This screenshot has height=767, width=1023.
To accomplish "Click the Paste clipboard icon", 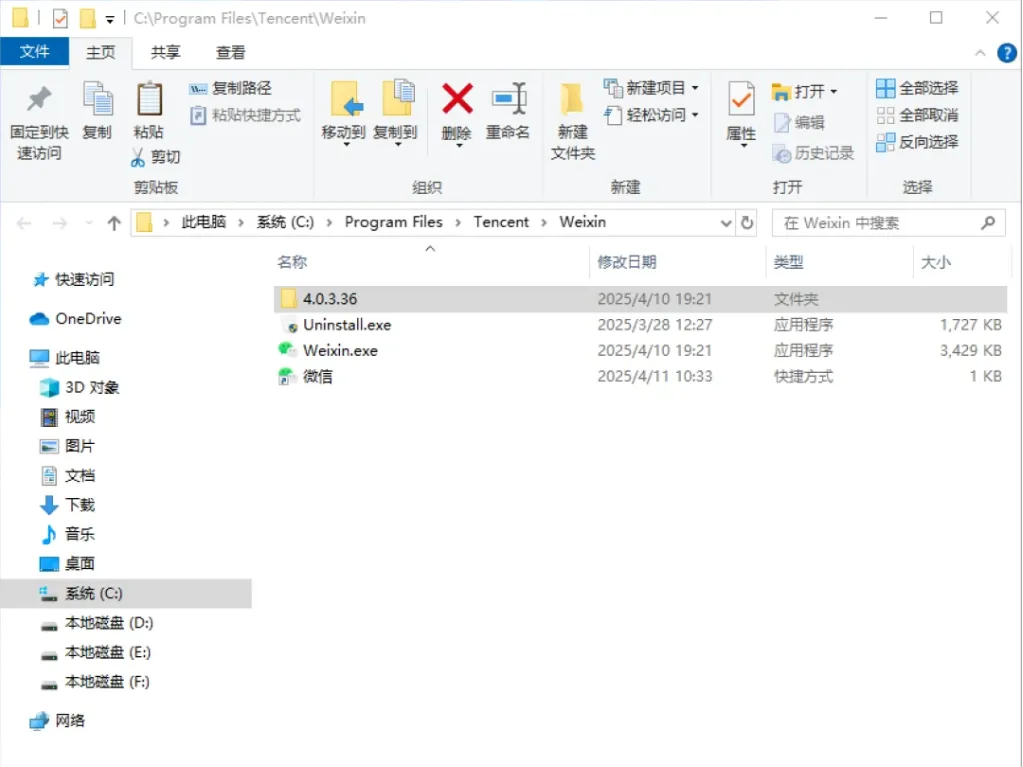I will (x=149, y=99).
